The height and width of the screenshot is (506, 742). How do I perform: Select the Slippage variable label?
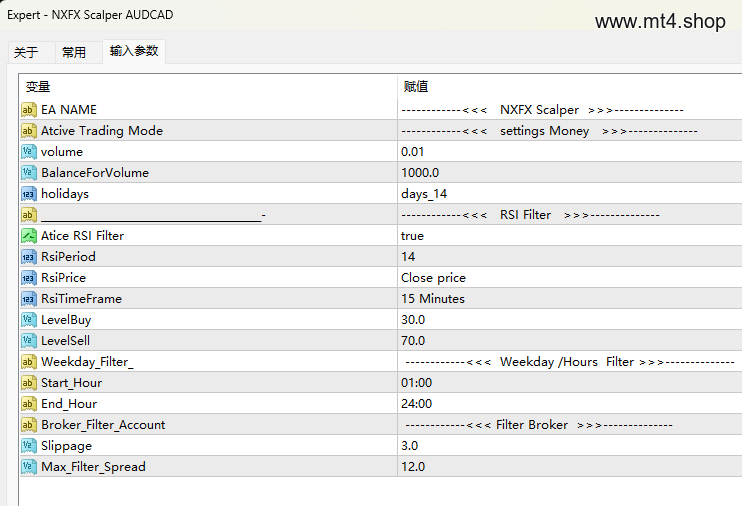[66, 446]
